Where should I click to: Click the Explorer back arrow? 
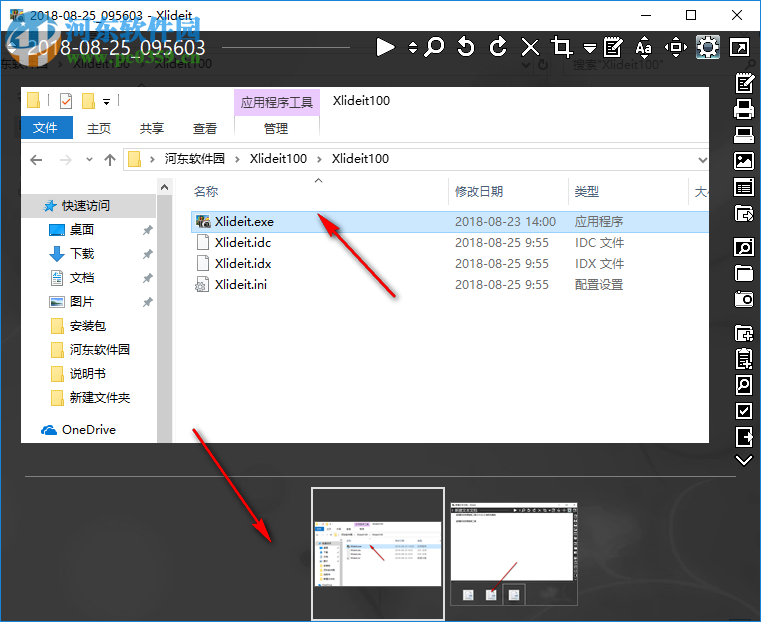(36, 159)
